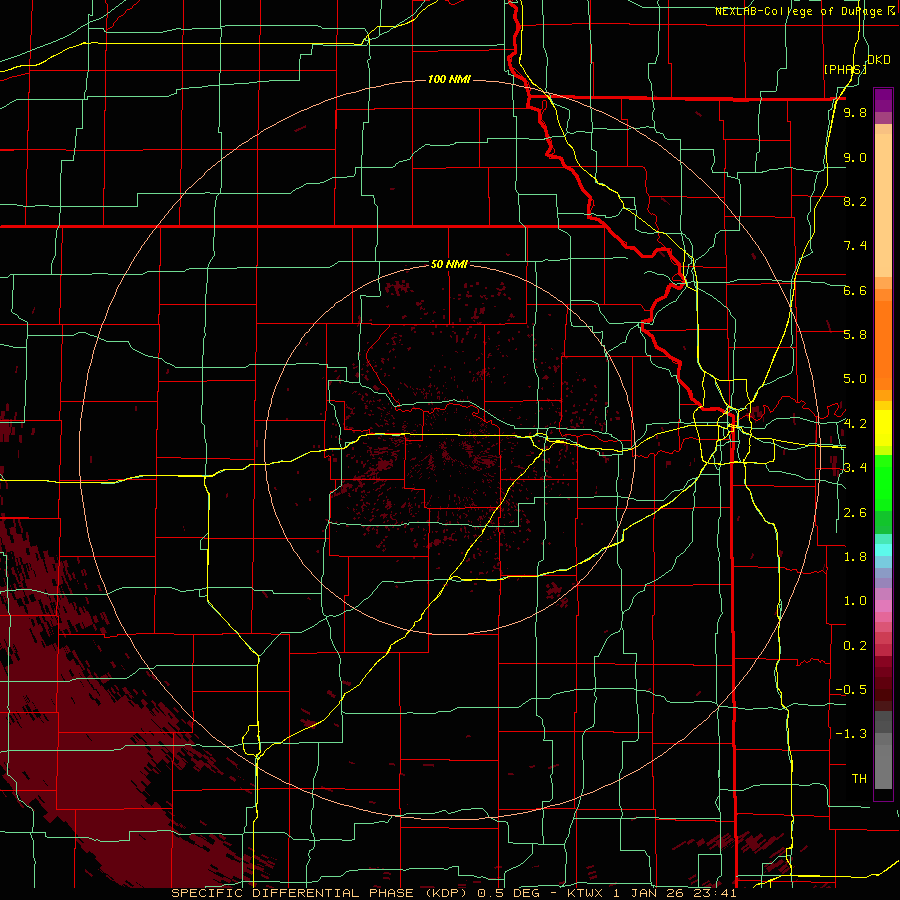Click the 1.8 value on the scale

click(x=855, y=557)
